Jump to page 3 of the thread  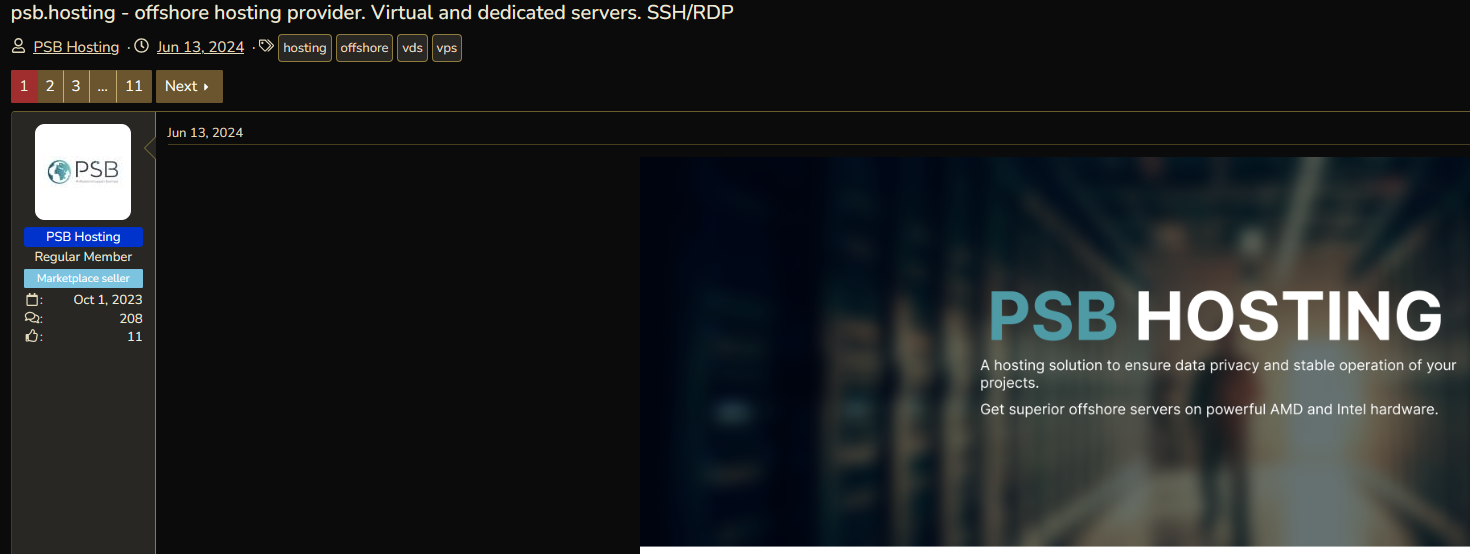[x=76, y=86]
